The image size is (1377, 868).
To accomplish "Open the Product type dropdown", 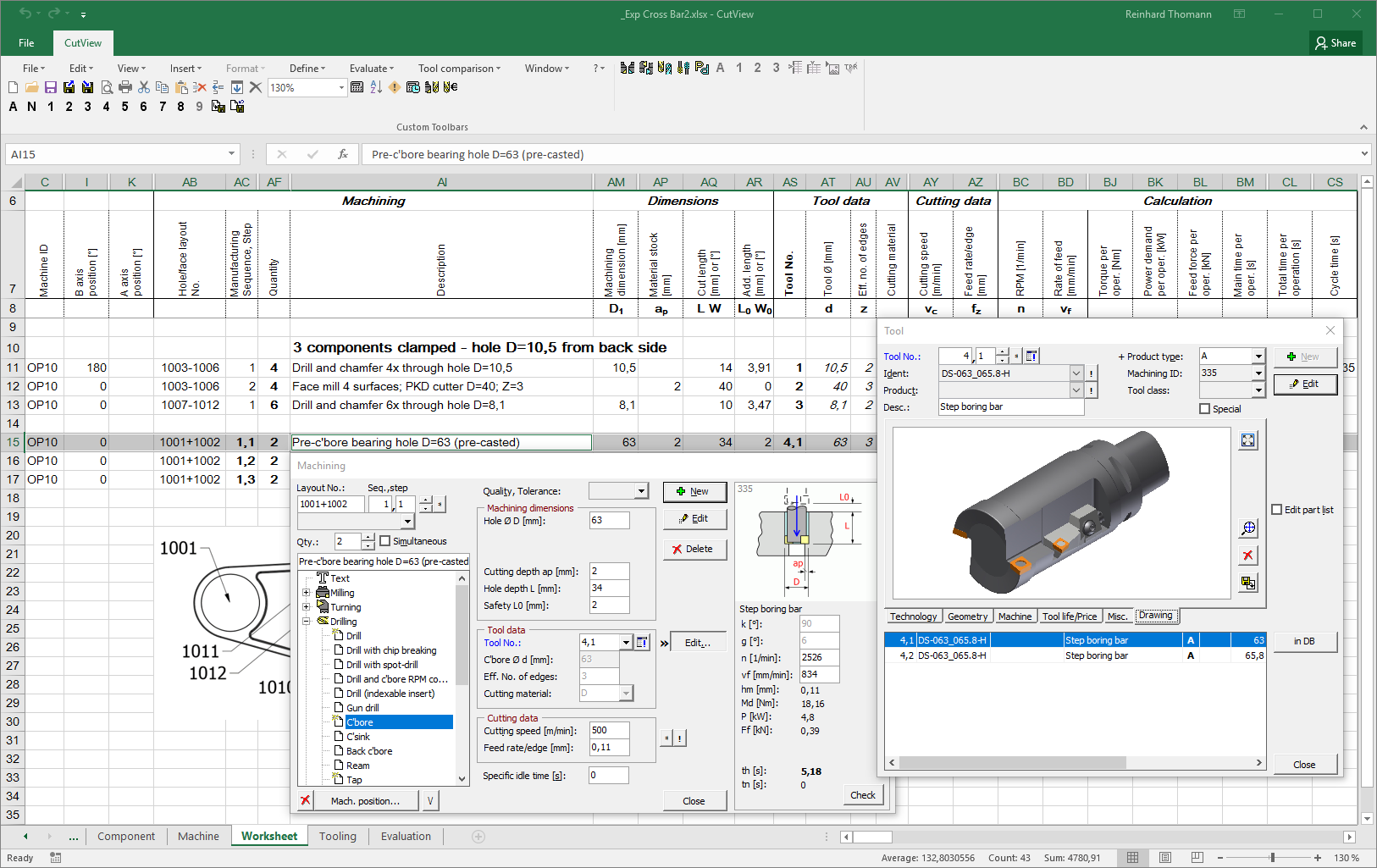I will coord(1258,357).
